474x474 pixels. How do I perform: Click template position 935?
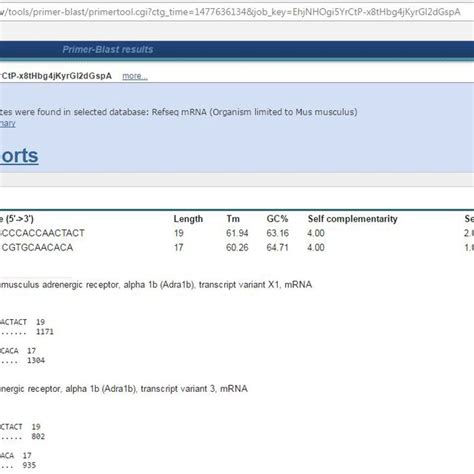pyautogui.click(x=29, y=465)
